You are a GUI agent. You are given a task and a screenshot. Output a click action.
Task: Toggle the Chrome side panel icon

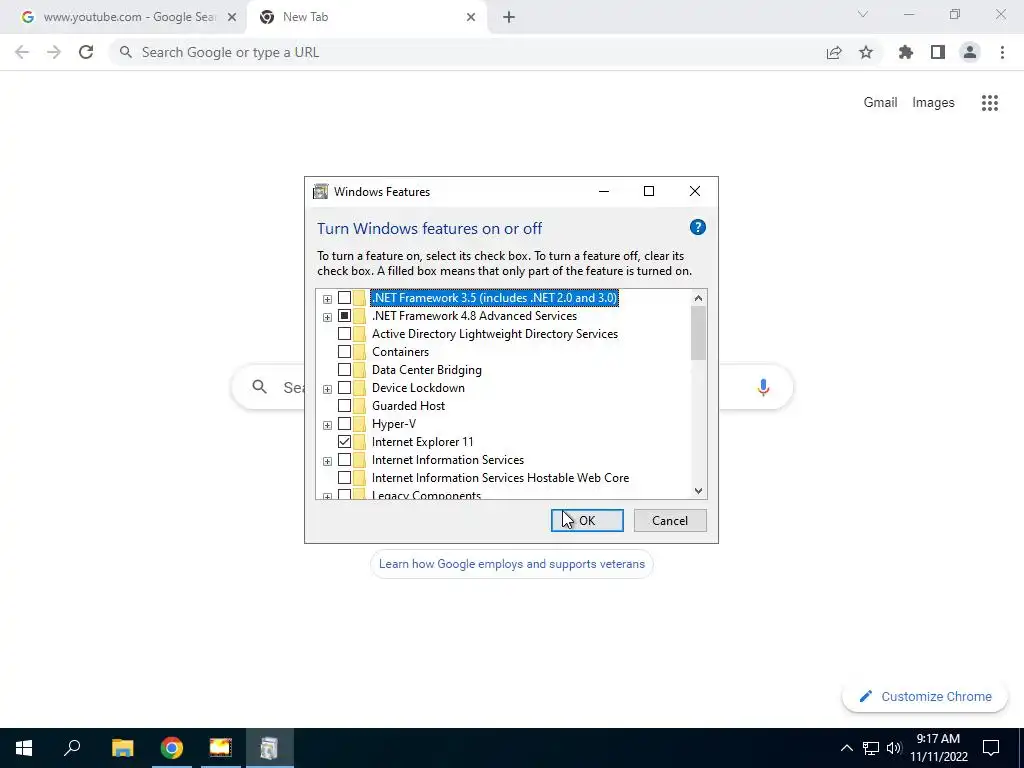point(938,52)
